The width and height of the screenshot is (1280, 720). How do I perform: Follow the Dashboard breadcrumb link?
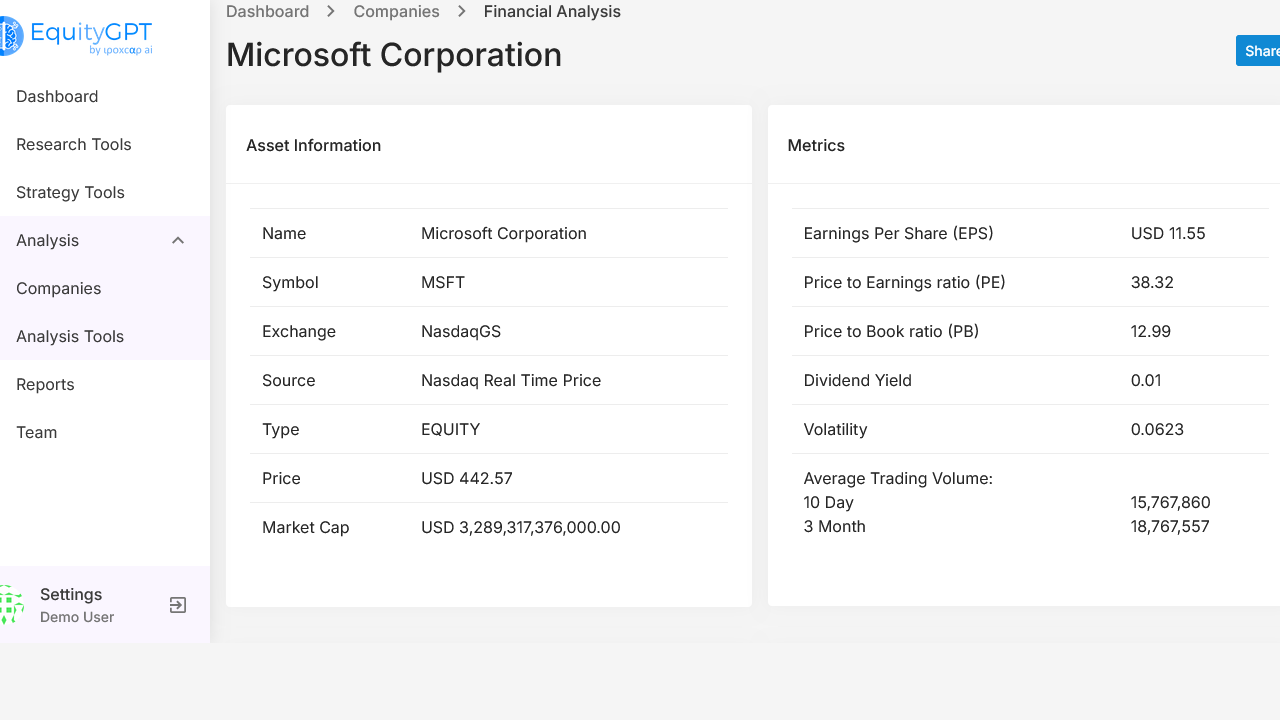point(267,12)
